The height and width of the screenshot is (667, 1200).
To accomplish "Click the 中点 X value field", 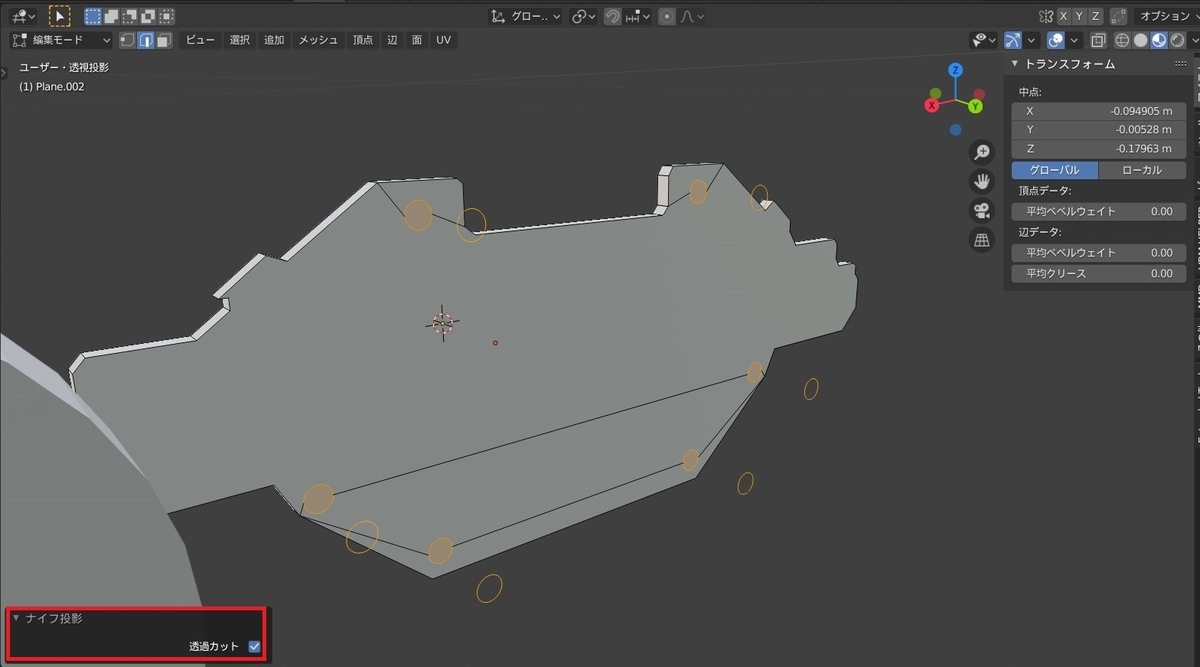I will pyautogui.click(x=1098, y=111).
